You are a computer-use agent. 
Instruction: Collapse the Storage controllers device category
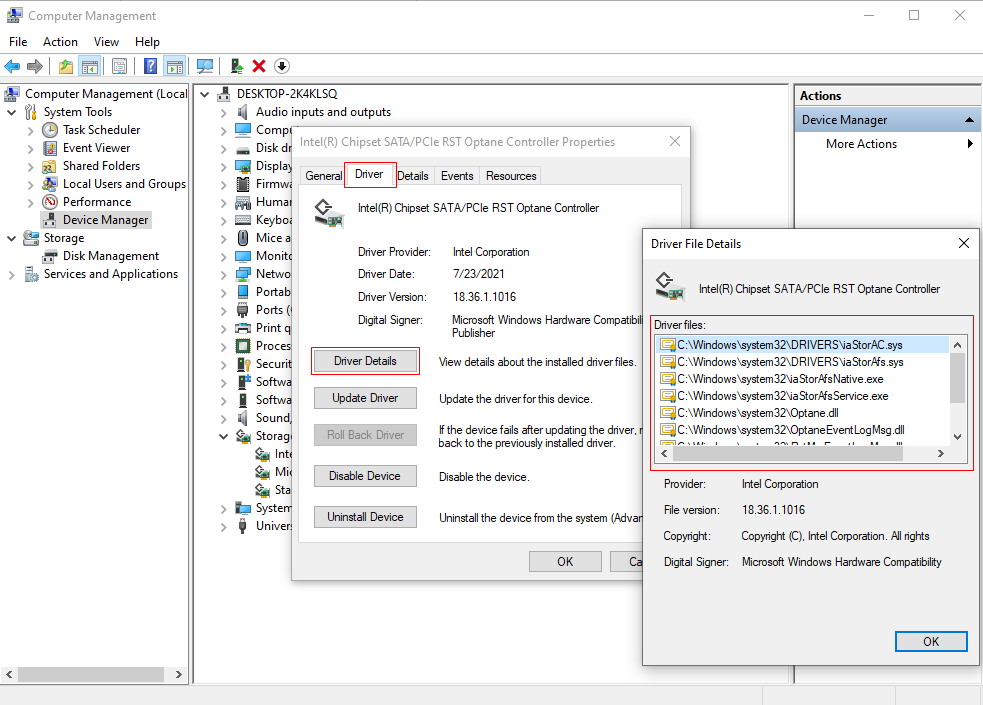[224, 435]
